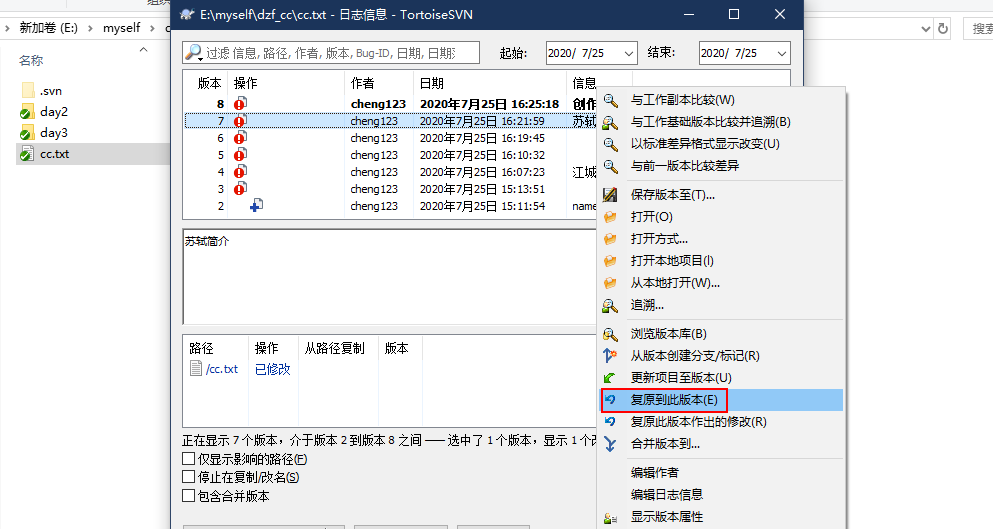Select revision 4 row dated 16:07:23
Image resolution: width=993 pixels, height=529 pixels.
point(390,172)
